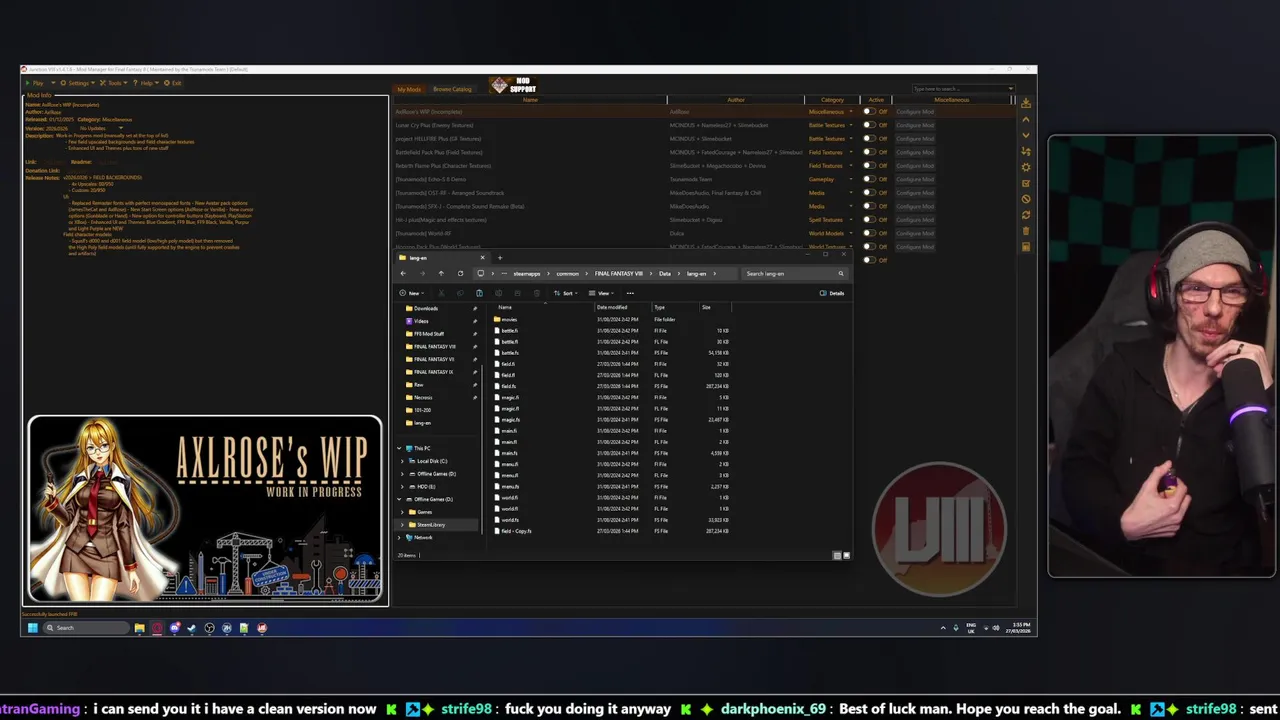Screen dimensions: 1280x720
Task: Click the Play button in Junction VIII
Action: (x=35, y=83)
